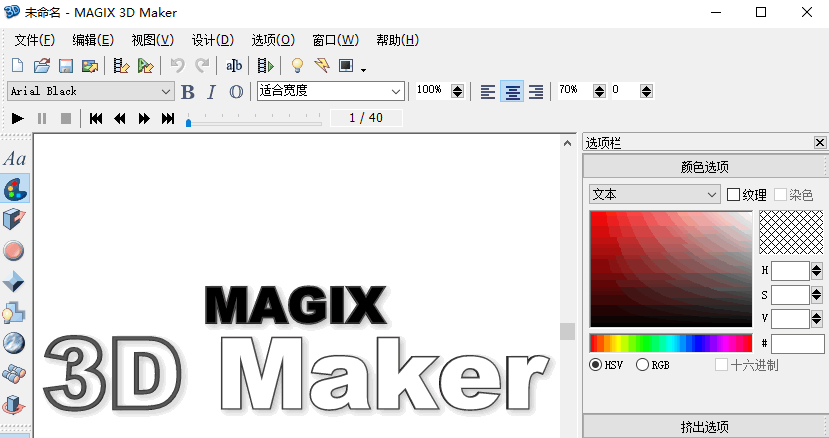Click the New document icon
This screenshot has width=829, height=438.
click(x=17, y=66)
